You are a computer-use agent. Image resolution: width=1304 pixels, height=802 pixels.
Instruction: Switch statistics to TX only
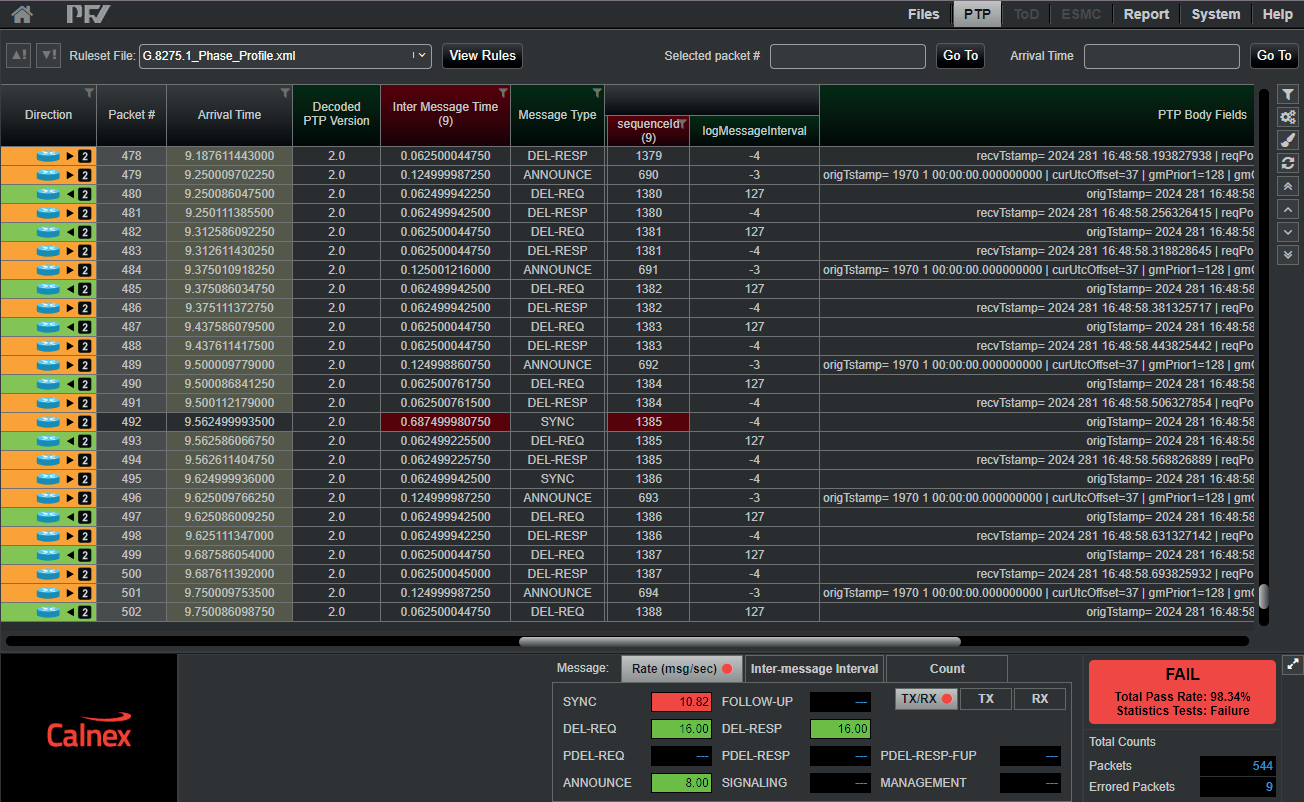point(986,699)
